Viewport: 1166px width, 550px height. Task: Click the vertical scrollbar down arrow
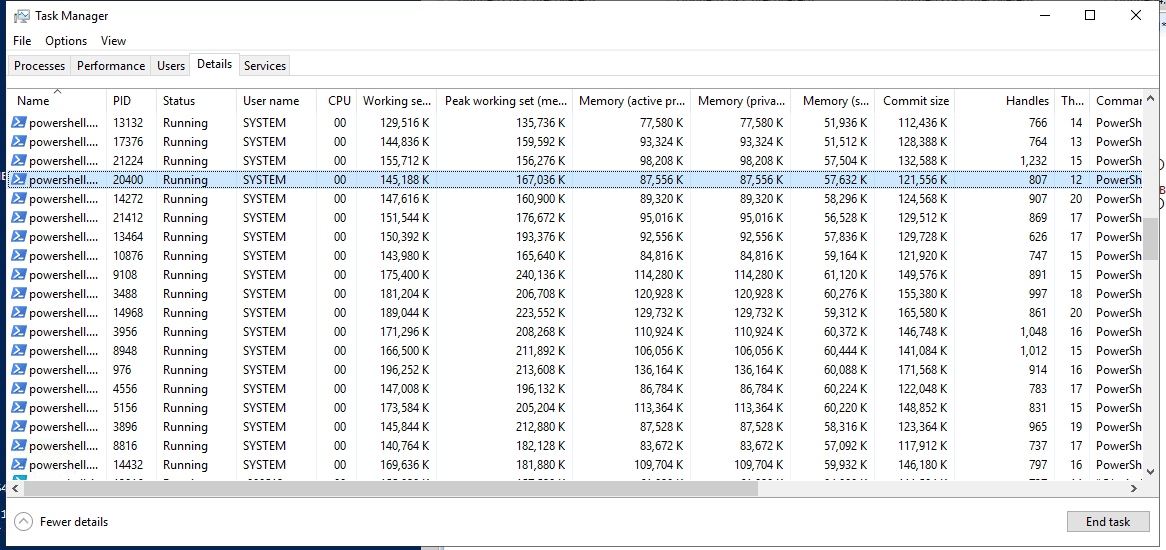tap(1150, 474)
